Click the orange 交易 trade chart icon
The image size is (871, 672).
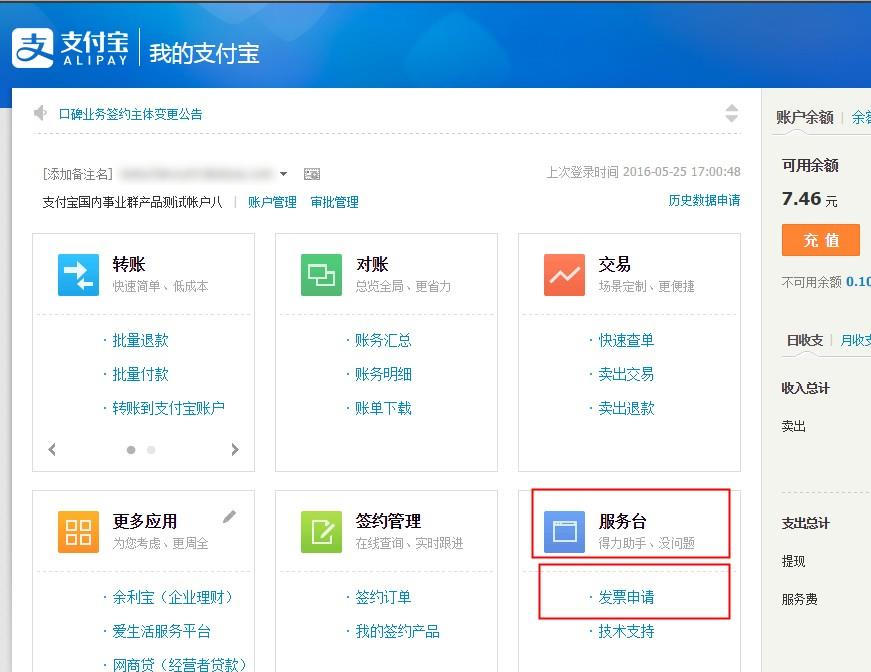click(564, 275)
